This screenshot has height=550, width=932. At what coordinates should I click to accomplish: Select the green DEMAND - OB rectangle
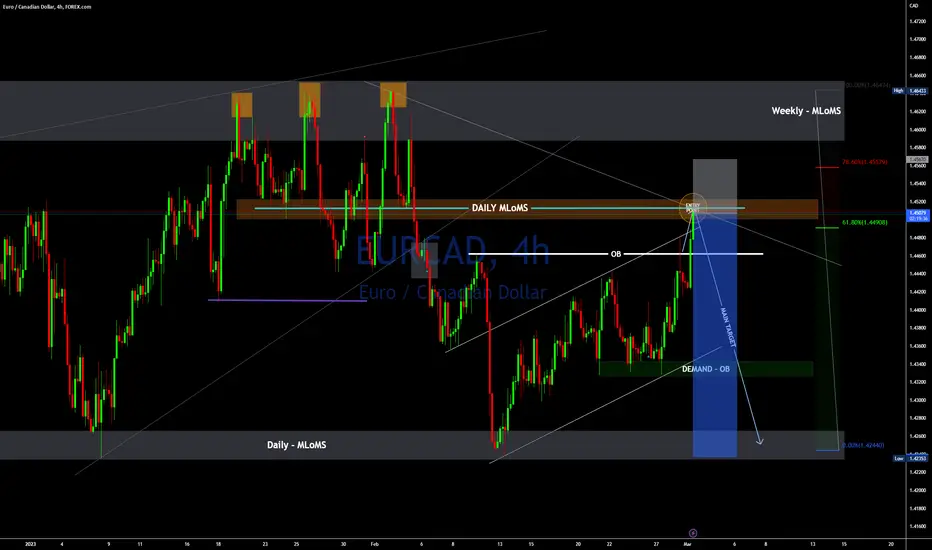click(706, 369)
